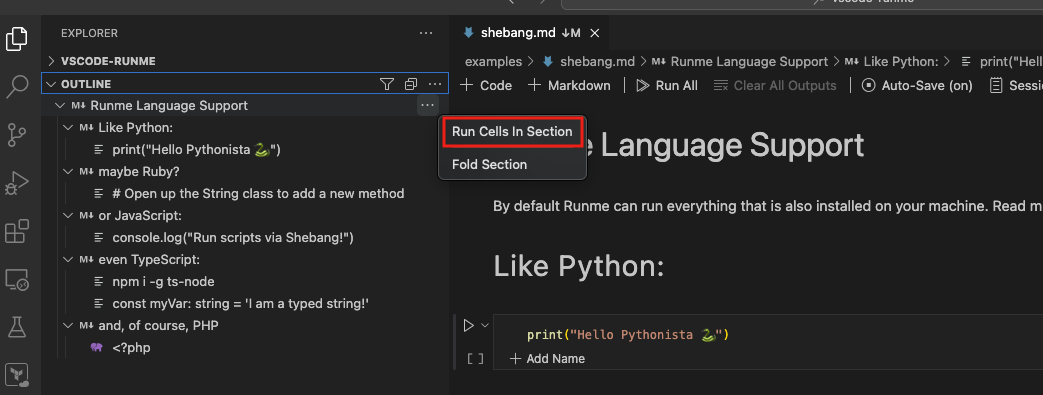Choose Fold Section from the context menu
The height and width of the screenshot is (395, 1043).
tap(490, 164)
